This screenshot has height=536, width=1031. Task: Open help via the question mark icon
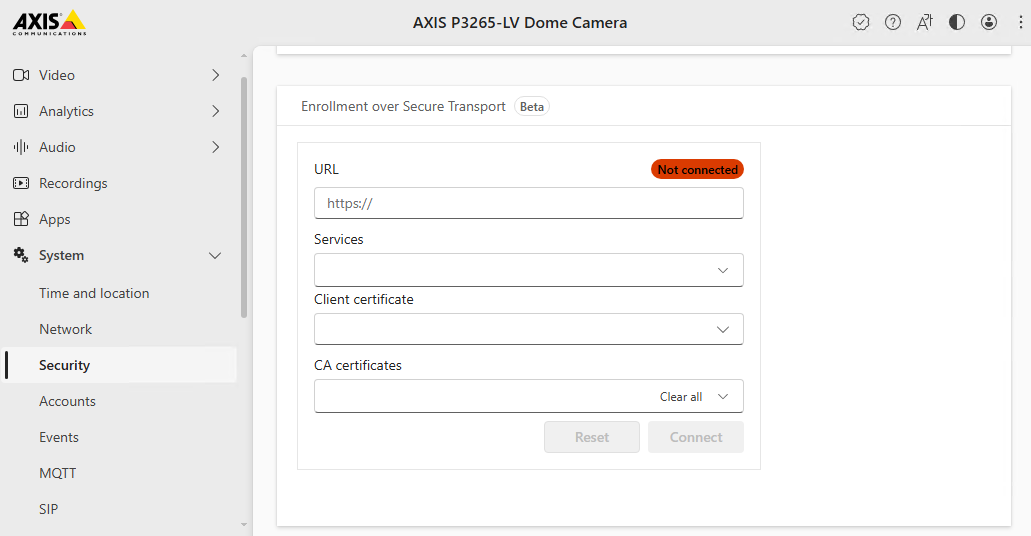[893, 22]
